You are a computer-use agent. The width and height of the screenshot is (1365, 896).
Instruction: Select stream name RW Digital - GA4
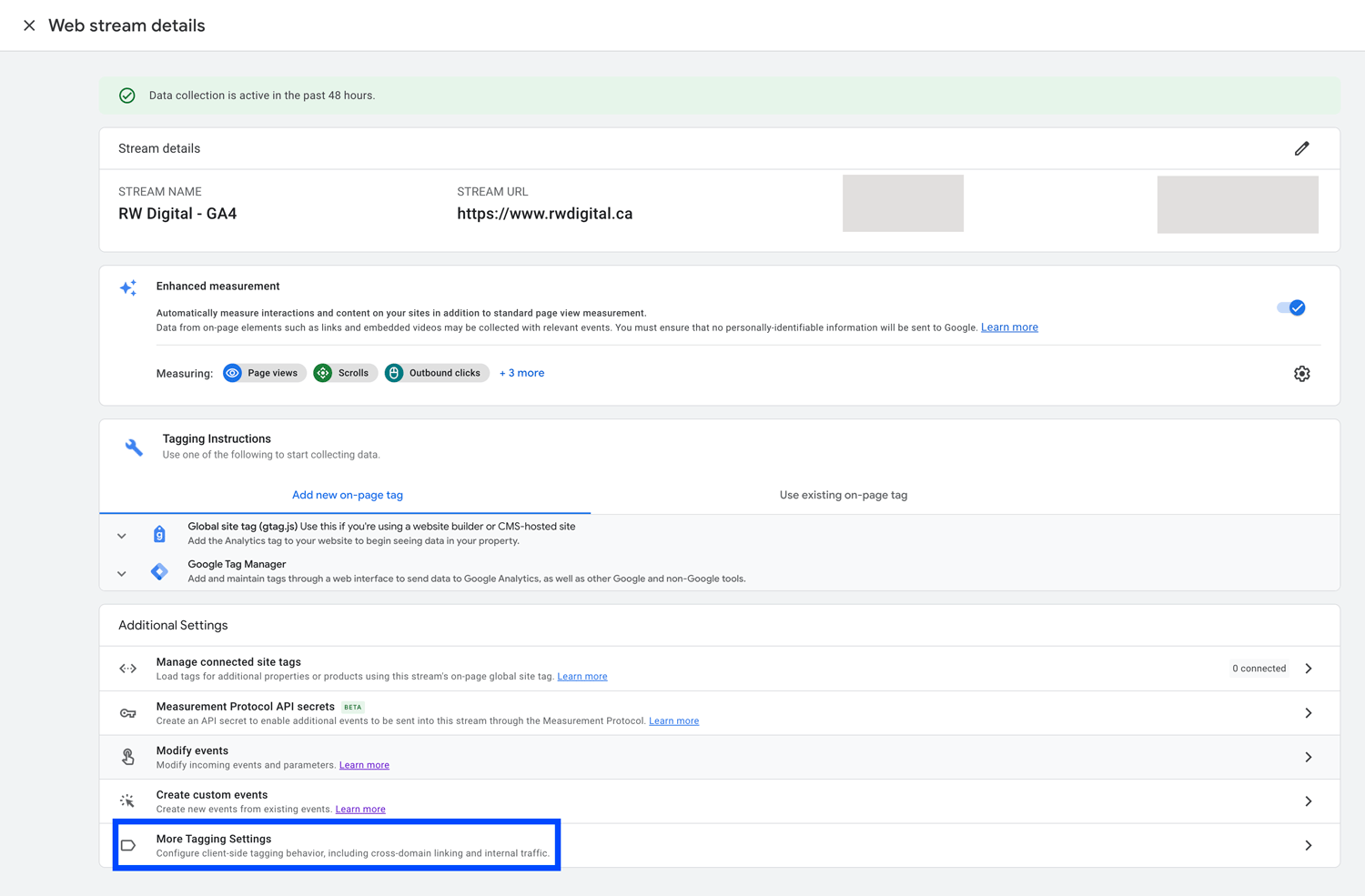pos(177,214)
